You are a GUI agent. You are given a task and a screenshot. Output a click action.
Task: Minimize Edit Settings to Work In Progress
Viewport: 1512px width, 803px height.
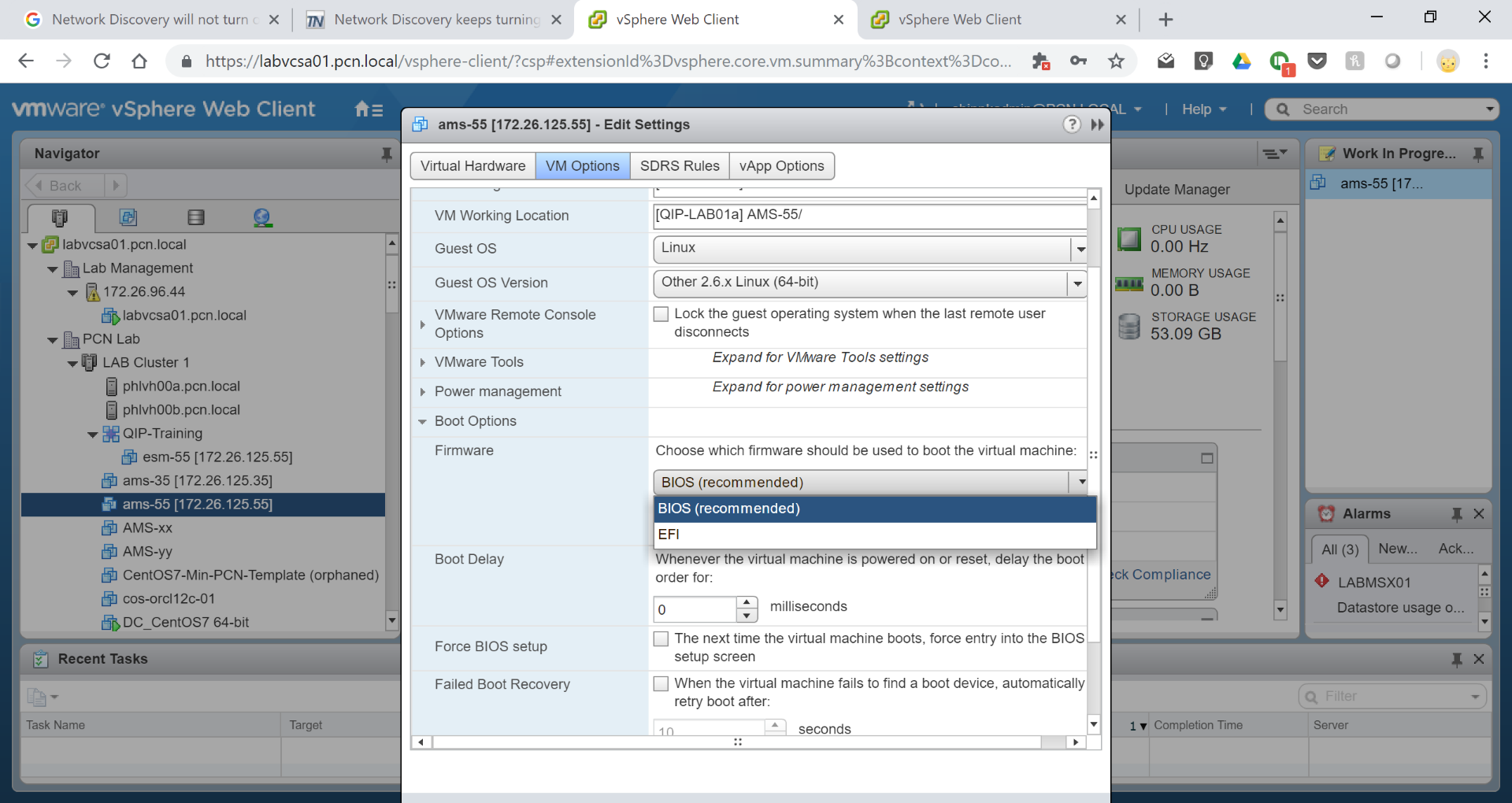(x=1097, y=124)
